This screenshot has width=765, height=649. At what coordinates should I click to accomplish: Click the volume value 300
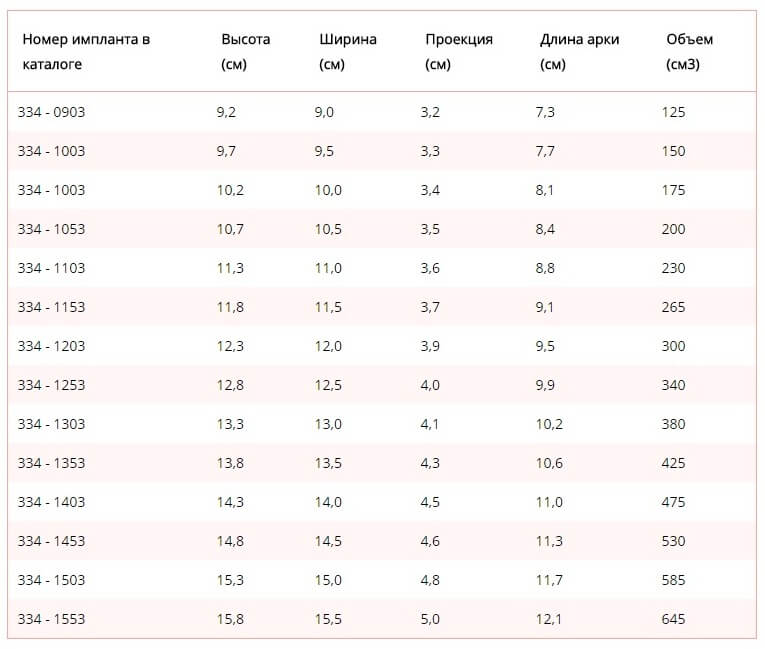(x=673, y=346)
